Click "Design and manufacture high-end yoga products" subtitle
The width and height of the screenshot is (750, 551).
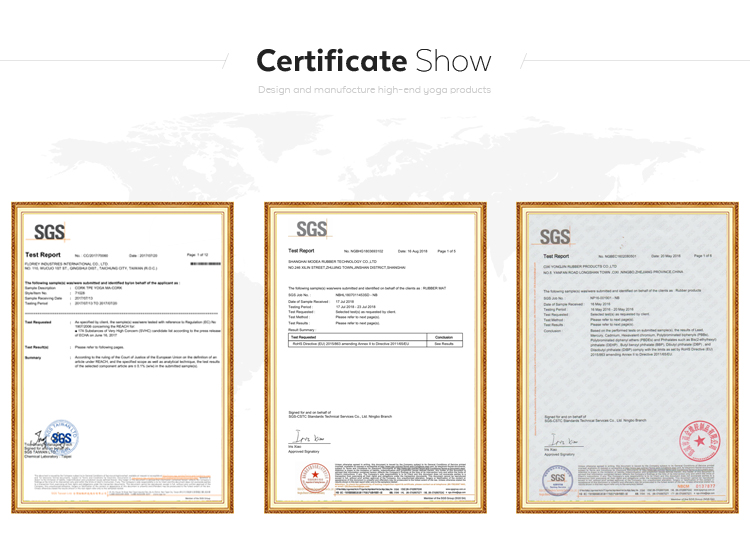pos(375,89)
